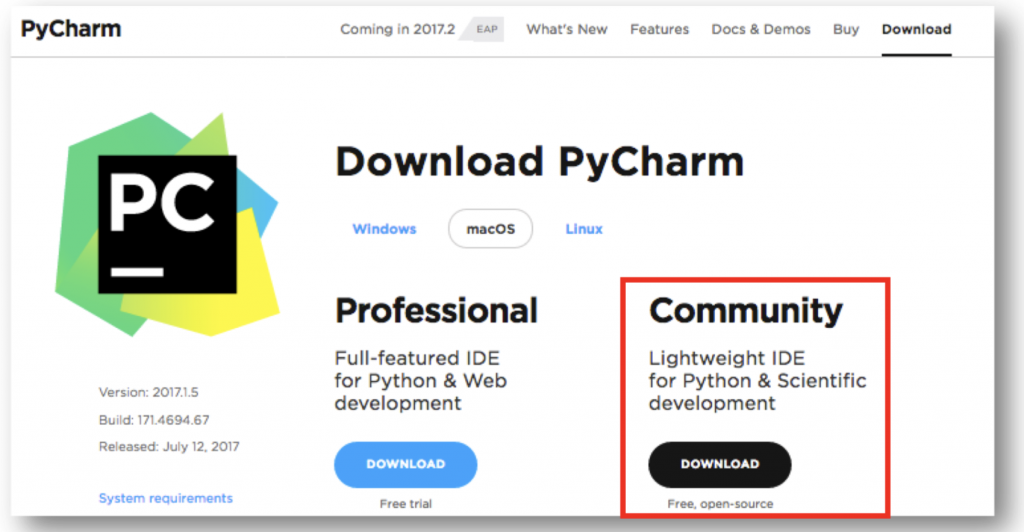Download PyCharm Community edition
Viewport: 1024px width, 532px height.
click(x=720, y=464)
